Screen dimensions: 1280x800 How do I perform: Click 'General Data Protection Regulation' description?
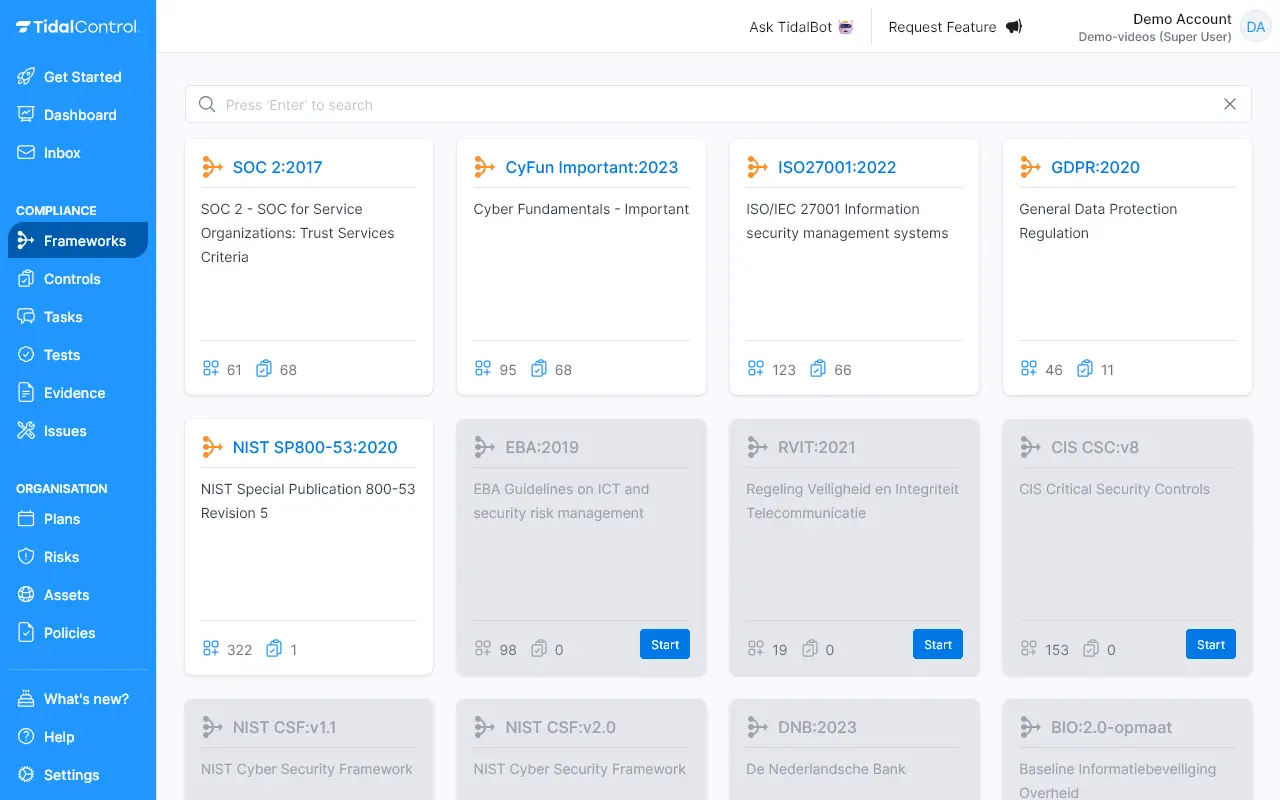click(1098, 221)
